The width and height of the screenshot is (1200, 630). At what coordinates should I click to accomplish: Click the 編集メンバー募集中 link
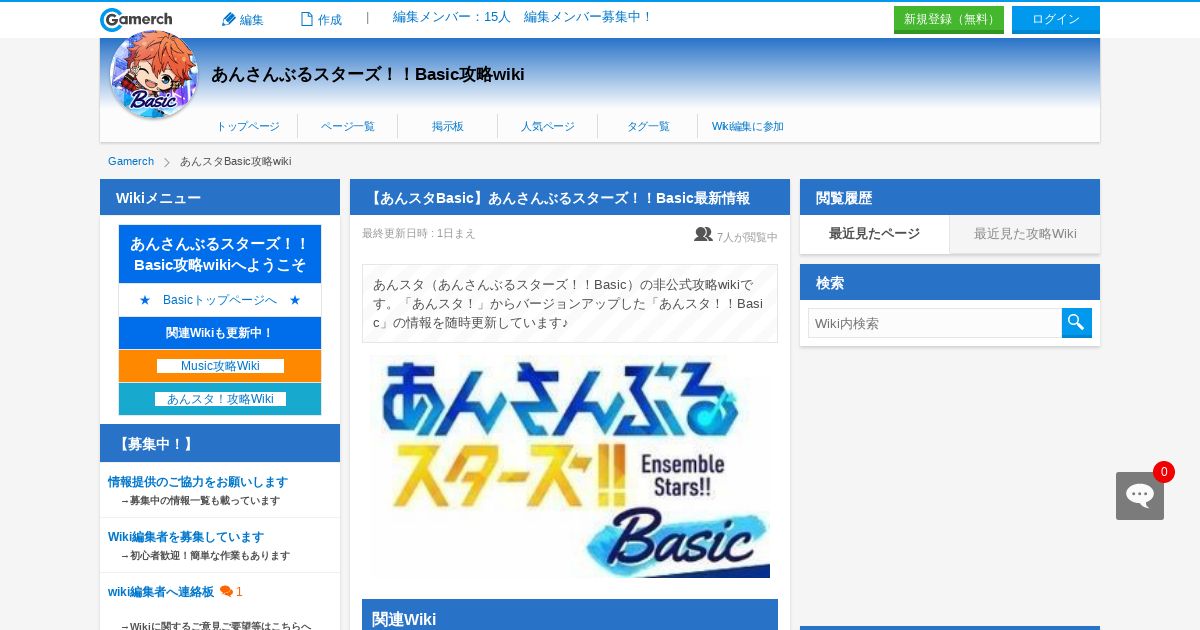coord(588,17)
